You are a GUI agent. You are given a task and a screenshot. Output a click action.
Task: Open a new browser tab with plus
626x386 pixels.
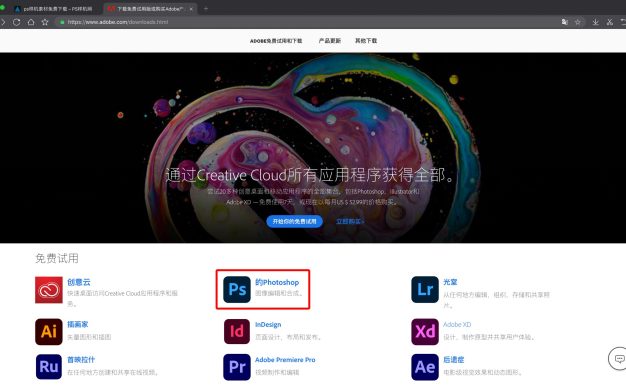point(206,8)
